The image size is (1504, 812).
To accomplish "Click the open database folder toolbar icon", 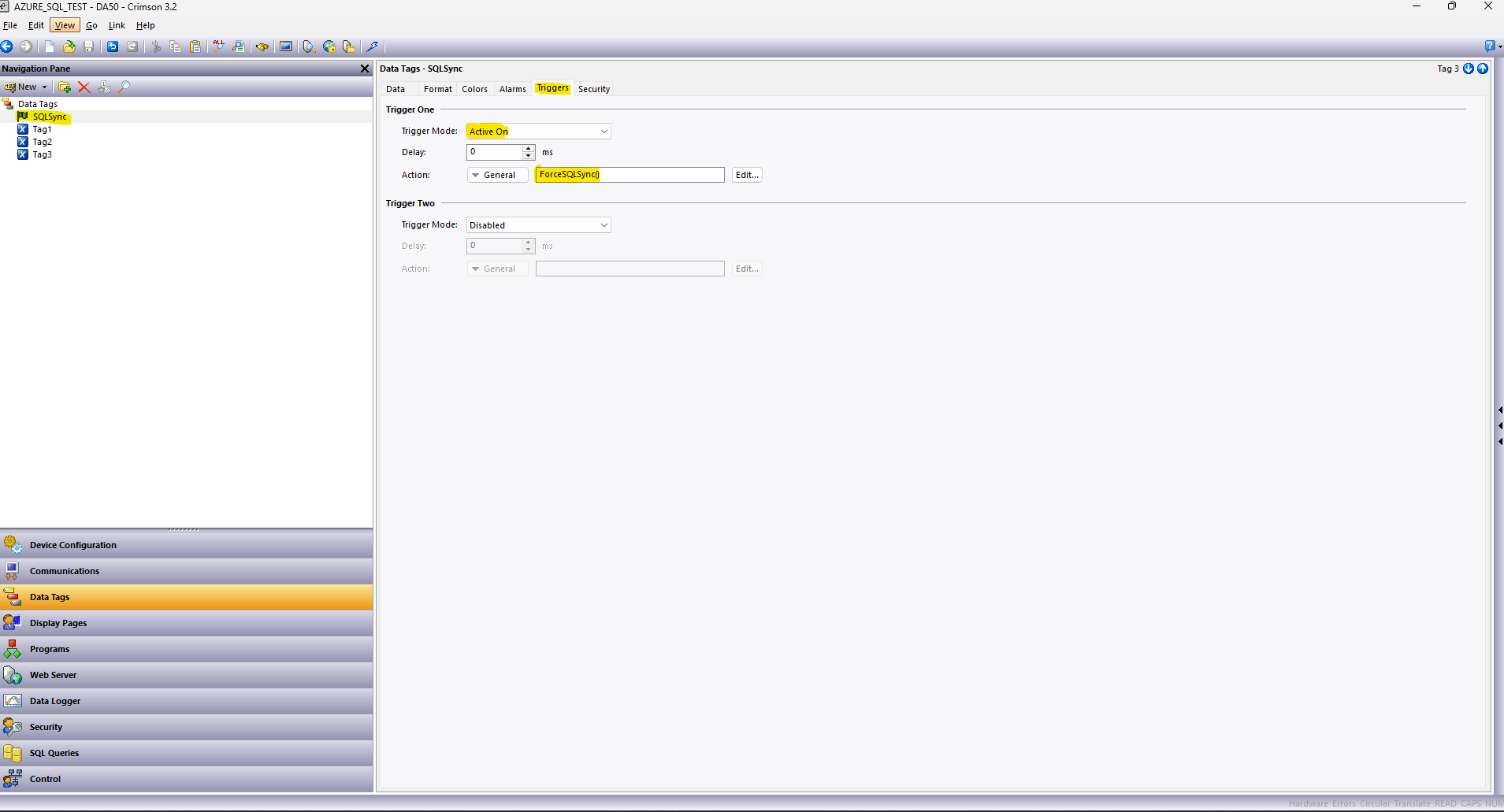I will point(69,46).
